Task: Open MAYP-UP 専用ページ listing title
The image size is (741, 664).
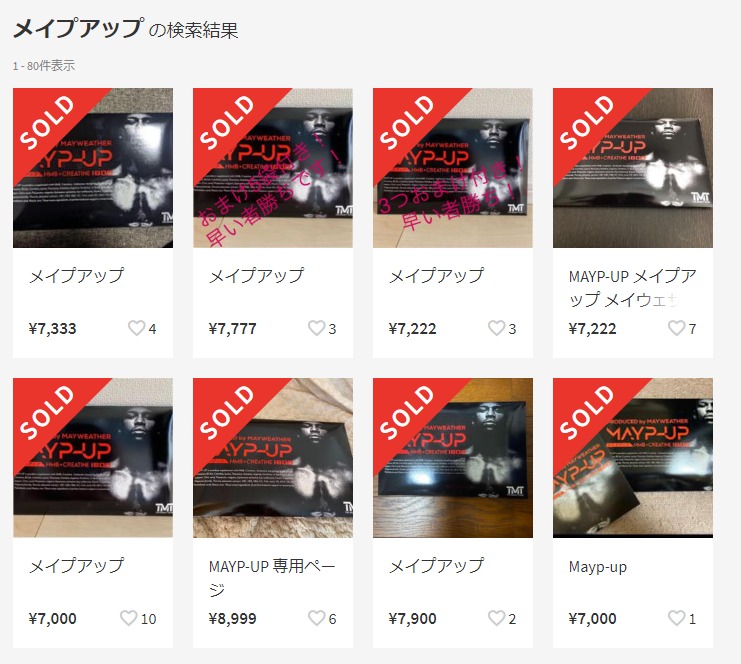Action: [272, 578]
